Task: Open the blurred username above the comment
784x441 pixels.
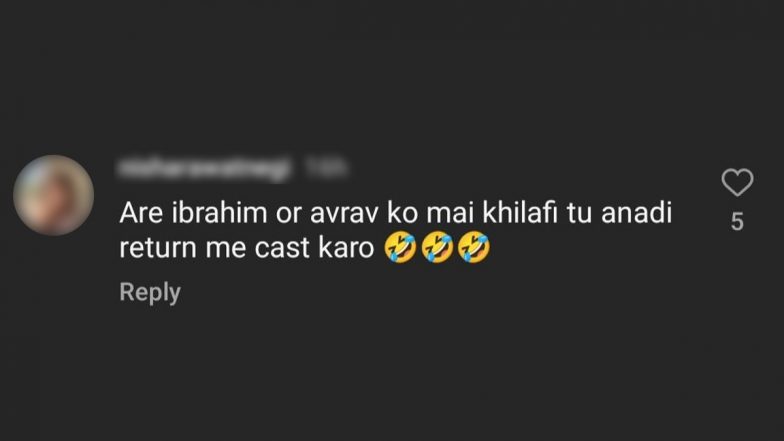Action: click(x=204, y=168)
